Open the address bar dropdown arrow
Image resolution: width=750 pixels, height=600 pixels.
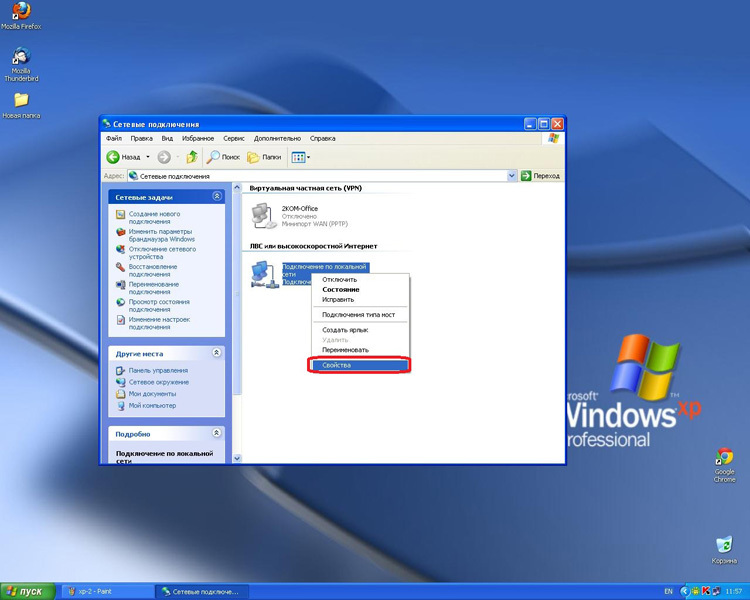(x=511, y=176)
